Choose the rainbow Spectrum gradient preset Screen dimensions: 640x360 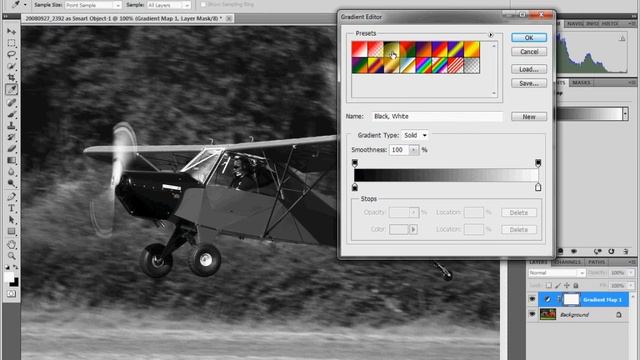(x=423, y=65)
